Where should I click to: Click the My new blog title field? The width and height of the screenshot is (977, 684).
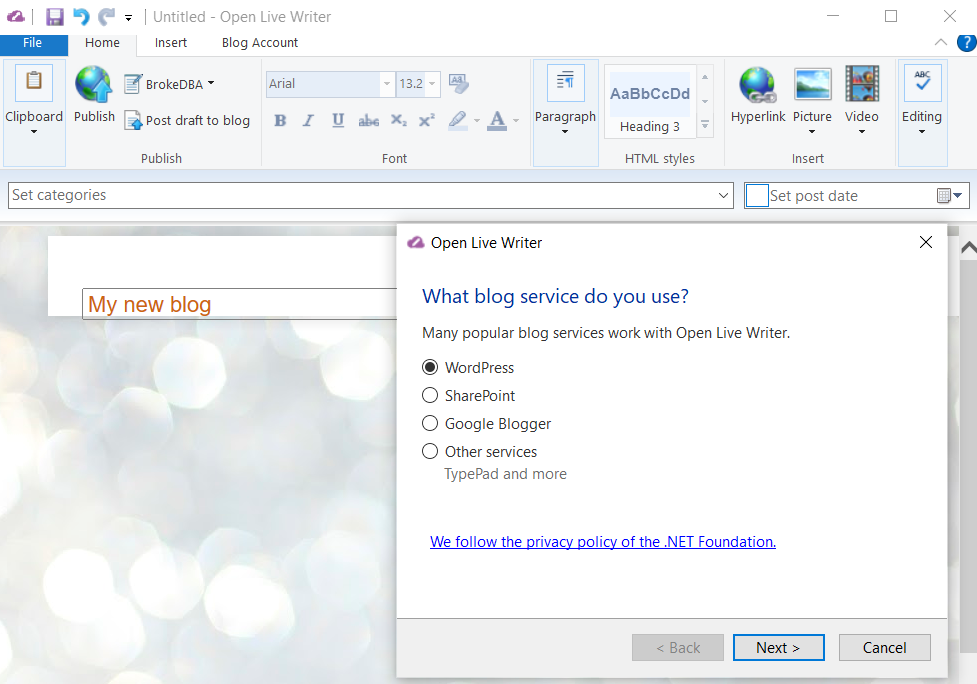pyautogui.click(x=240, y=304)
